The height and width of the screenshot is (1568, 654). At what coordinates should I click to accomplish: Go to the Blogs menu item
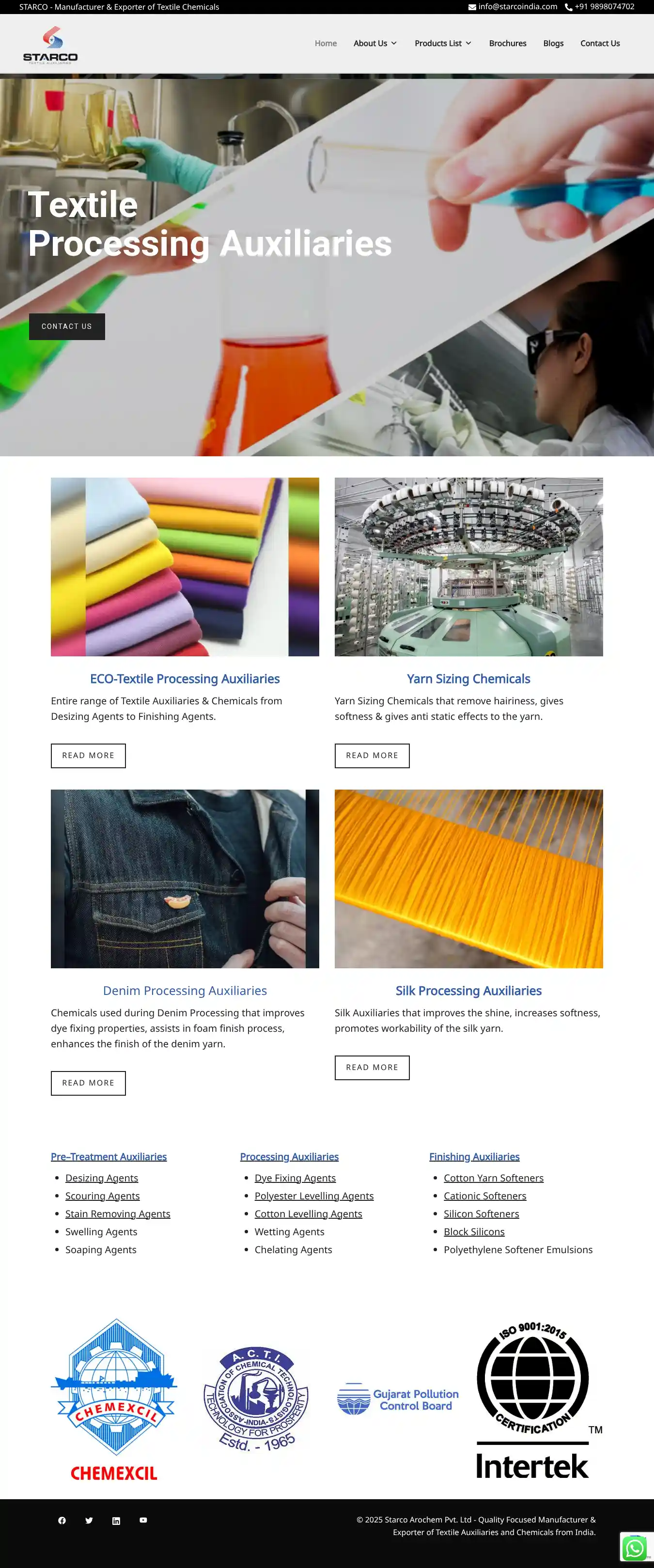[553, 43]
